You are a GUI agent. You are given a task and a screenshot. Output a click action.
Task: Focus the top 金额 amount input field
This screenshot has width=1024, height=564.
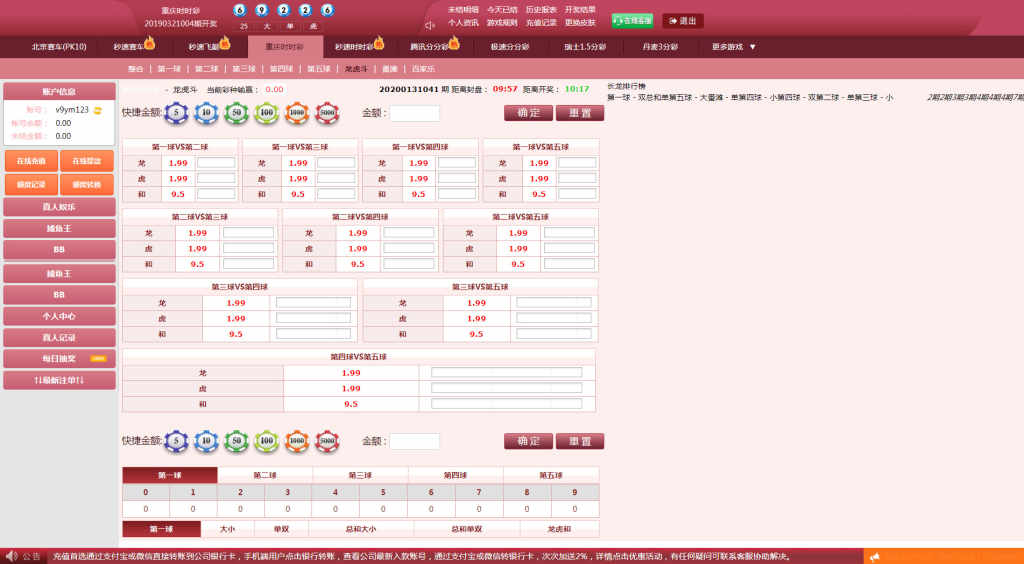pyautogui.click(x=415, y=114)
